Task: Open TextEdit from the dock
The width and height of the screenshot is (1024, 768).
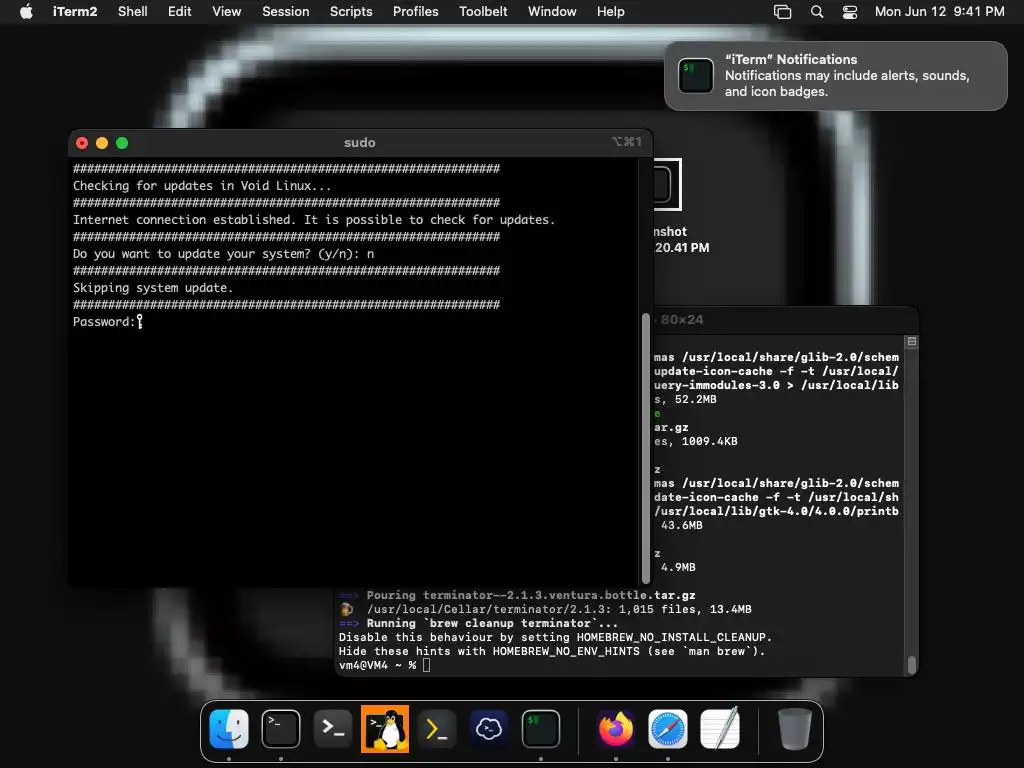Action: pyautogui.click(x=720, y=729)
